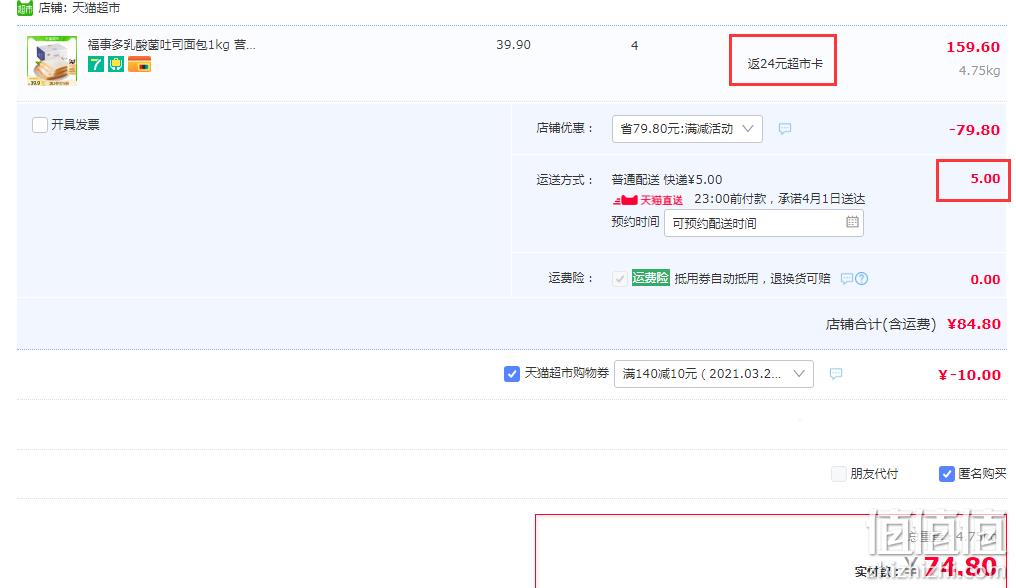Click the comment icon beside coupon dropdown
Screen dimensions: 1016x588
[836, 373]
